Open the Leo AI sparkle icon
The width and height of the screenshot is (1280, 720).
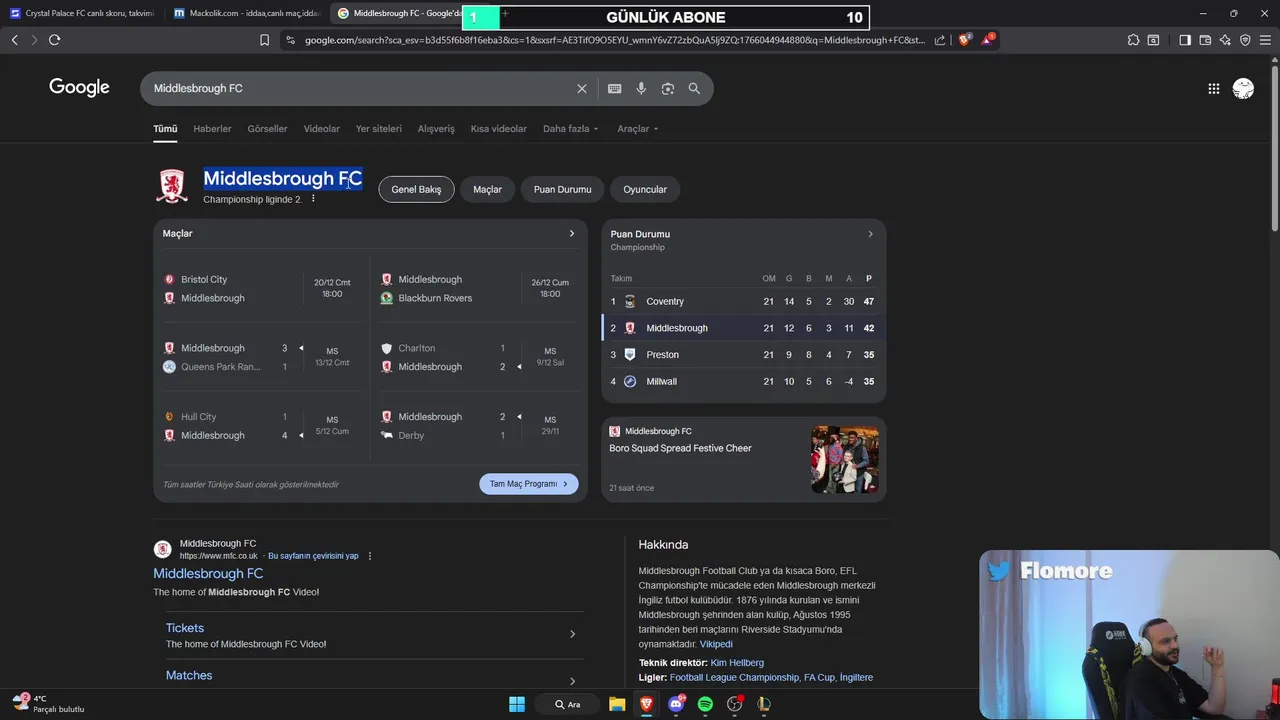tap(1225, 40)
